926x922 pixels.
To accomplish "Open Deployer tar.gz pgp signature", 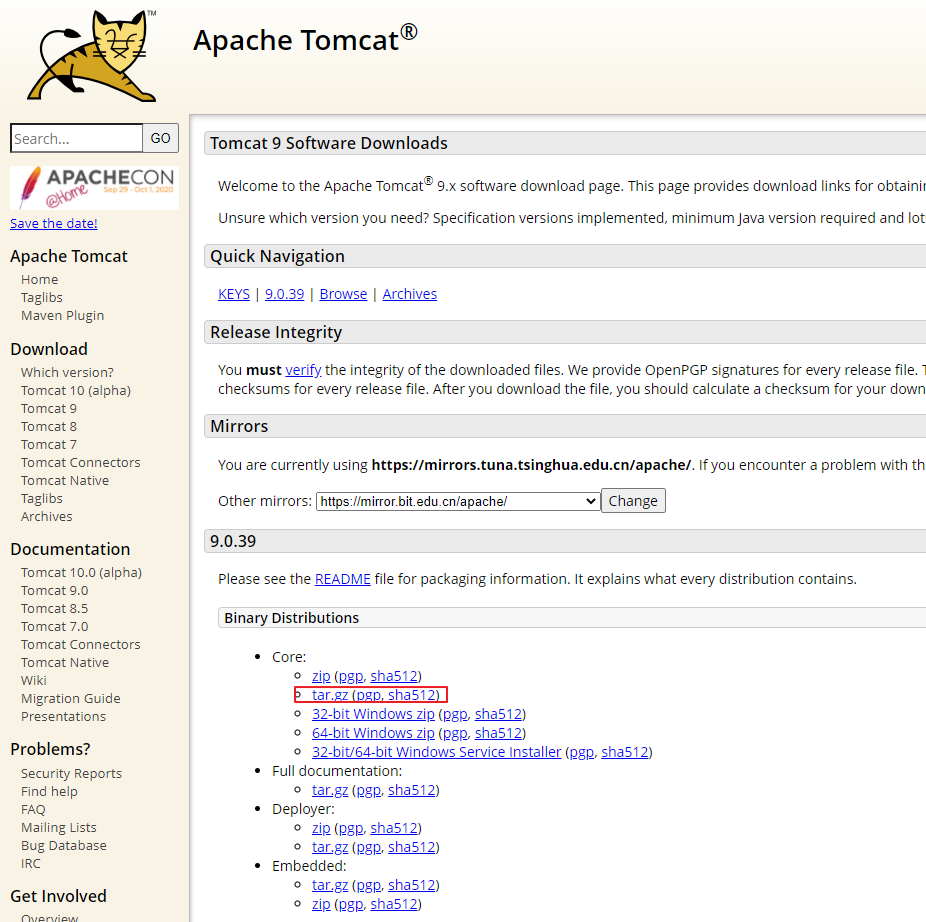I will [369, 846].
